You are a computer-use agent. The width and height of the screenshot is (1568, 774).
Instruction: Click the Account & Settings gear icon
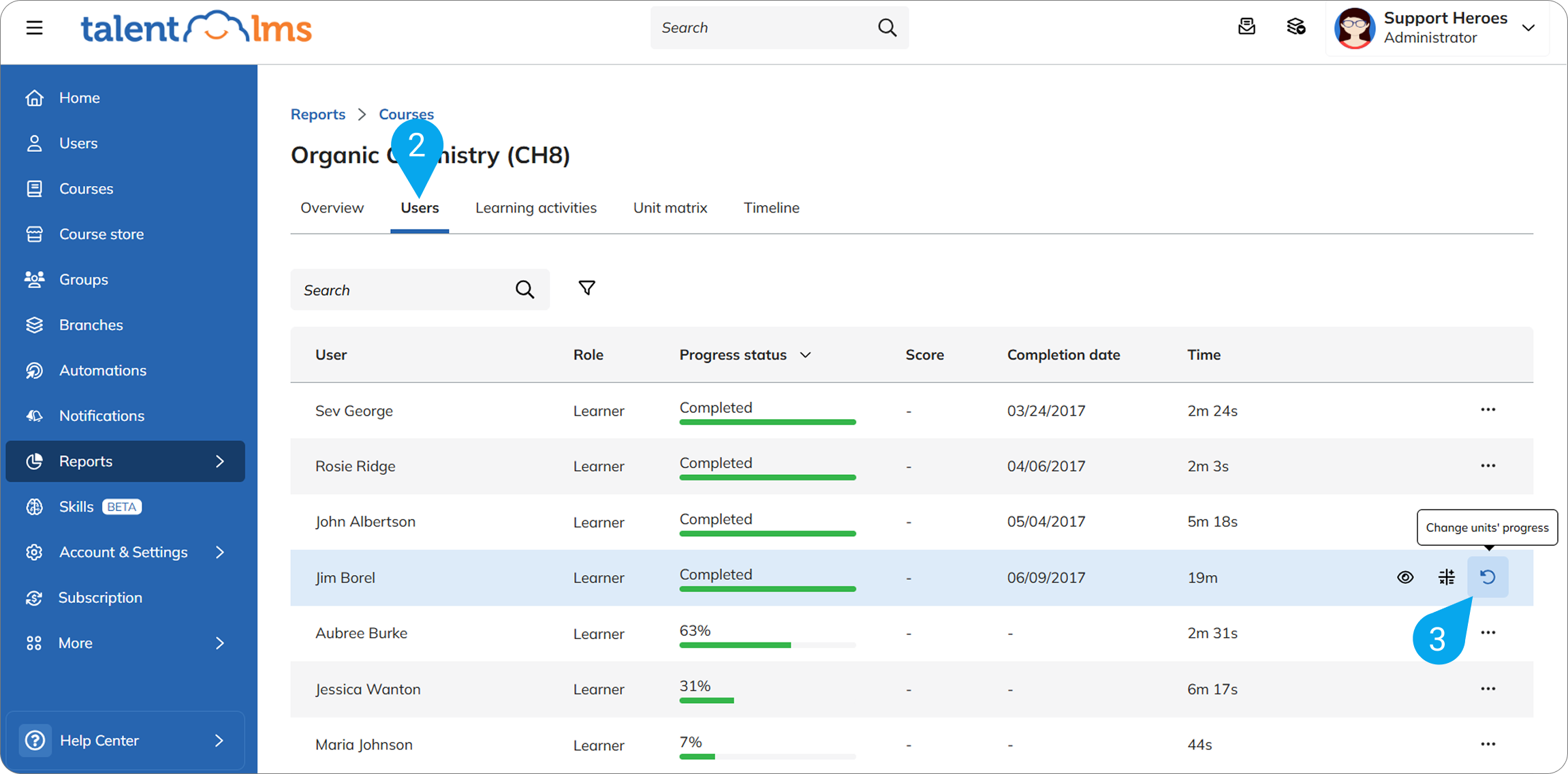[x=34, y=552]
